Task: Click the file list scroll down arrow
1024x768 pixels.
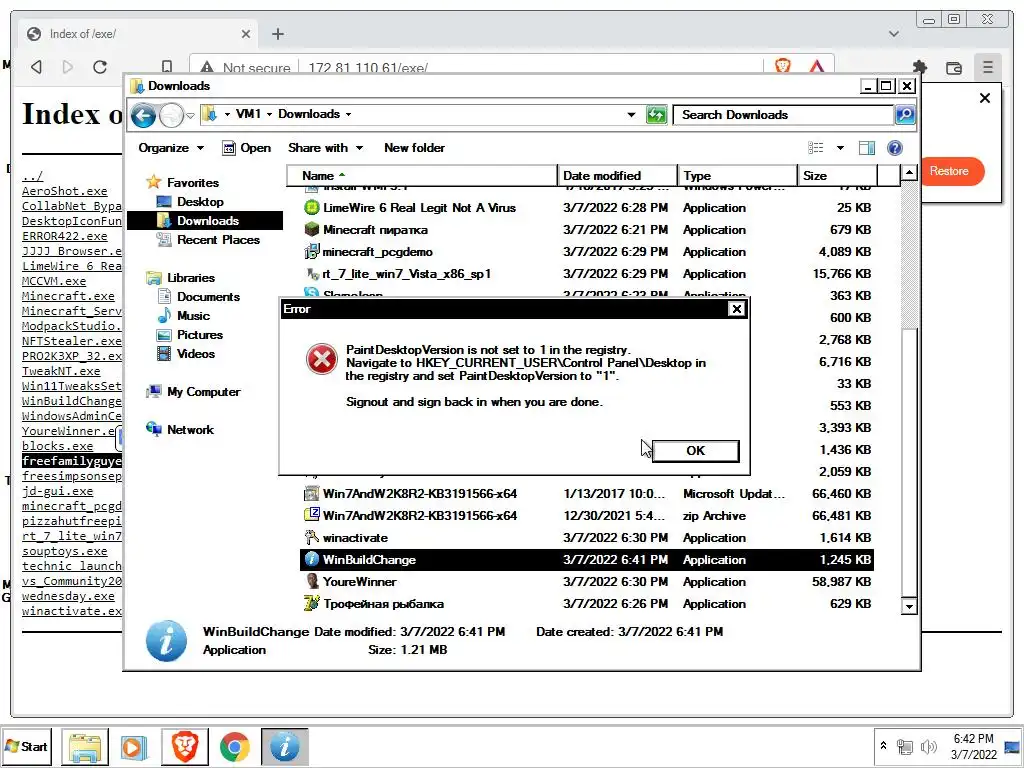Action: click(908, 606)
